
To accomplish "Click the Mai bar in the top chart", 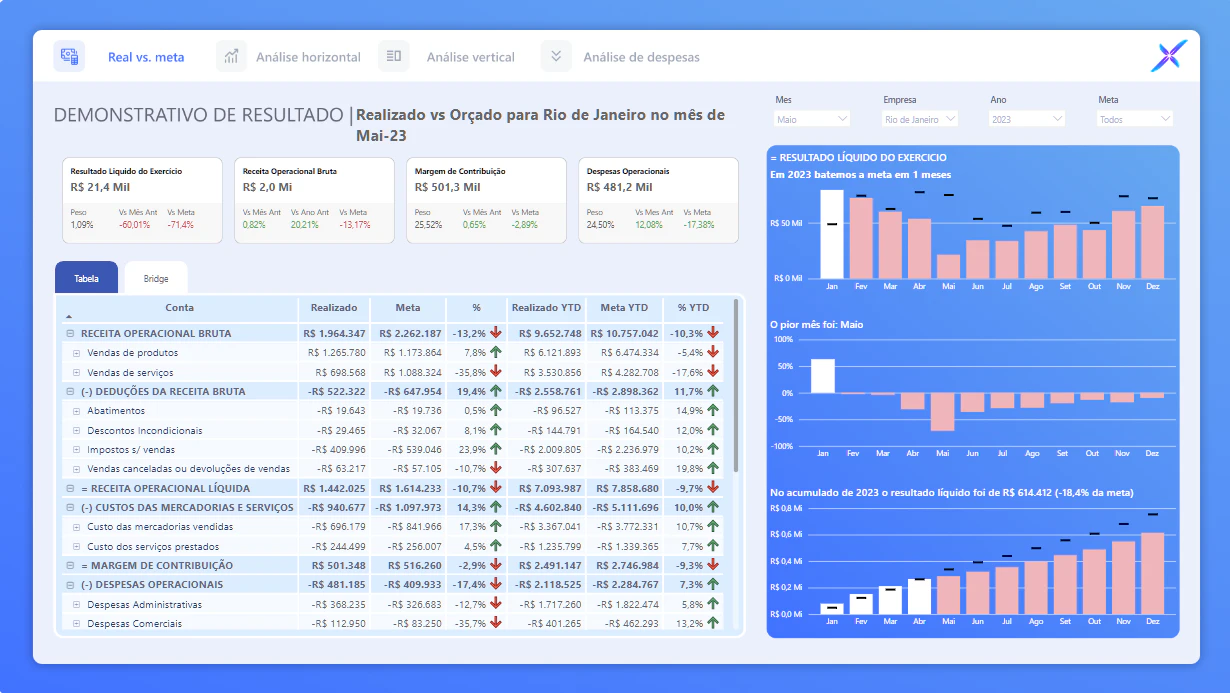I will [x=948, y=266].
